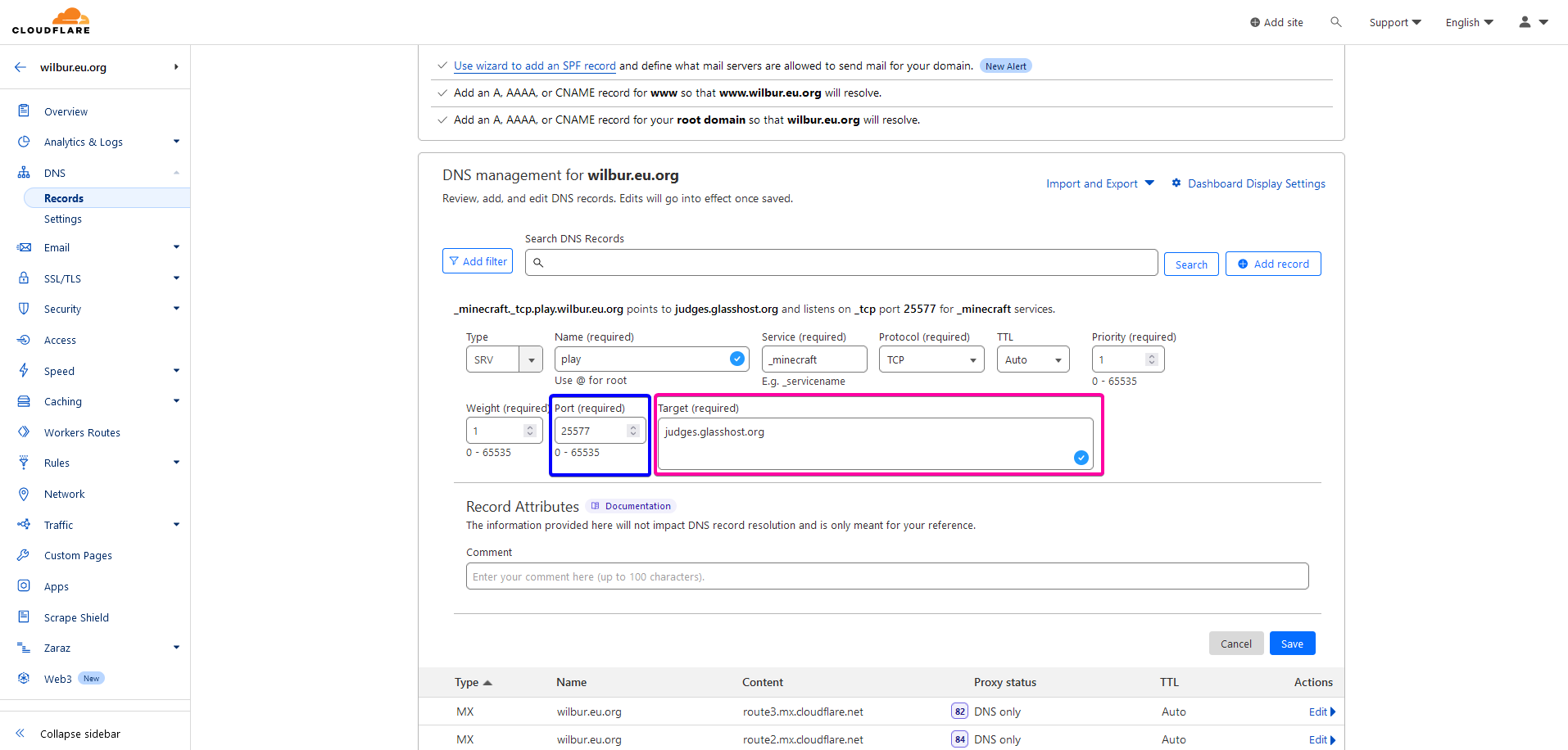
Task: Click the Target field judges.glasshost.org
Action: [x=875, y=444]
